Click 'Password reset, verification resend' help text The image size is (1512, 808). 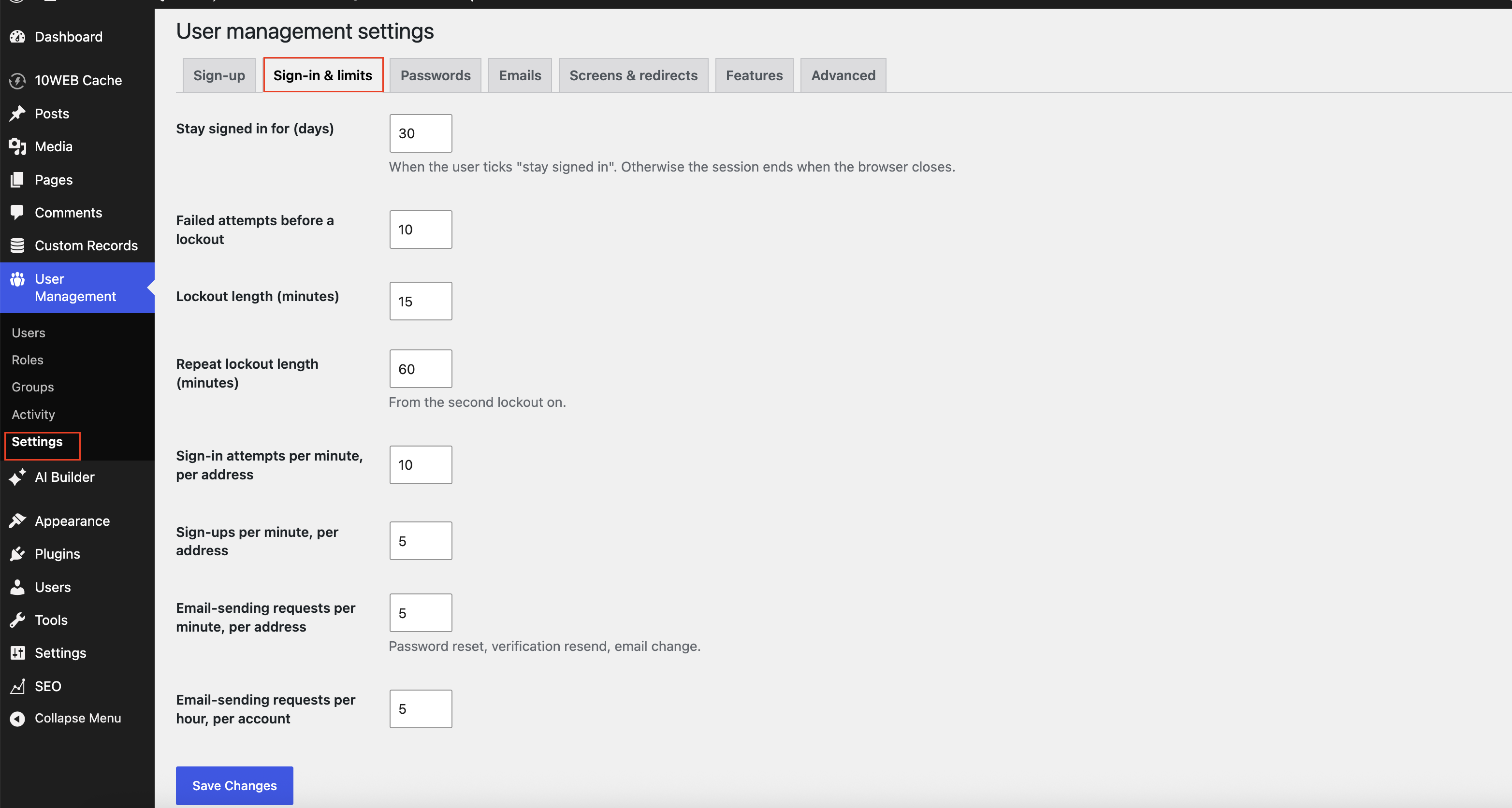(545, 646)
